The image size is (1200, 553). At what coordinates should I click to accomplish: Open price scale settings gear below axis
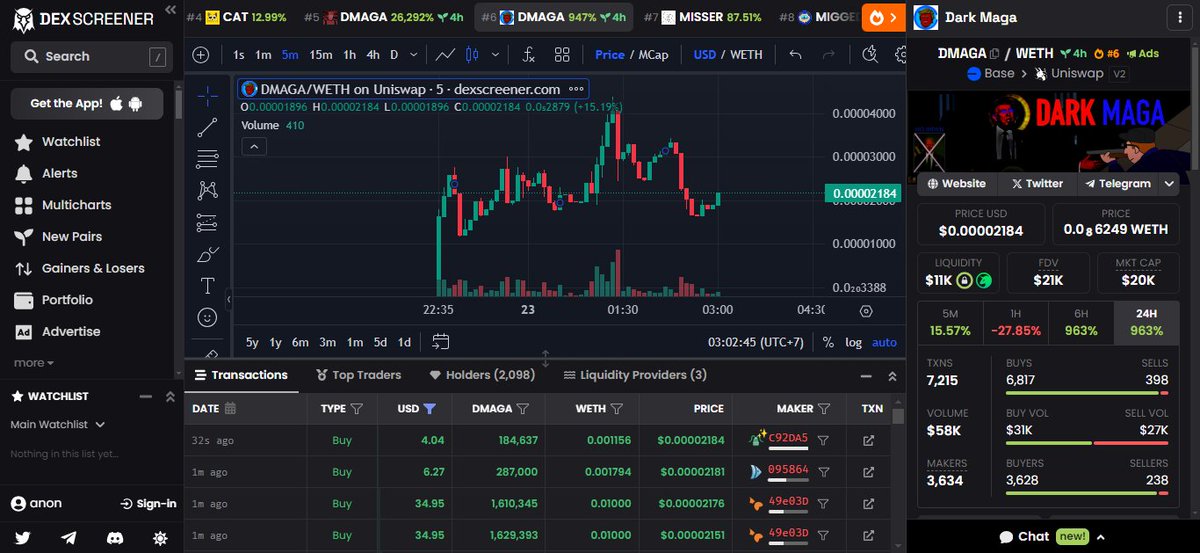click(866, 311)
